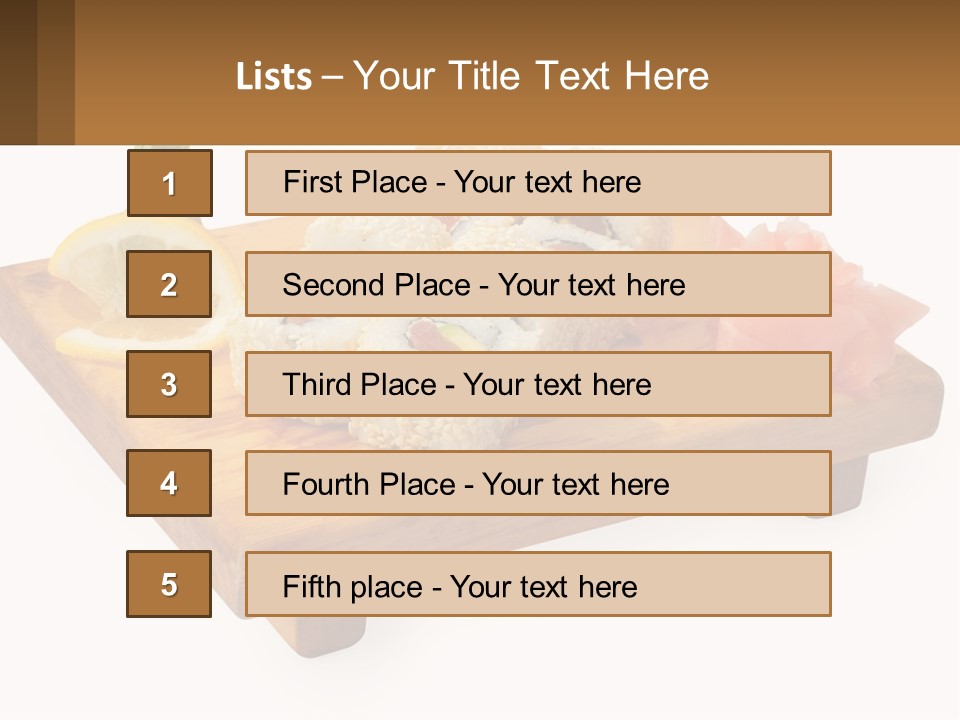Image resolution: width=960 pixels, height=720 pixels.
Task: Click the Second Place text bar
Action: point(538,284)
